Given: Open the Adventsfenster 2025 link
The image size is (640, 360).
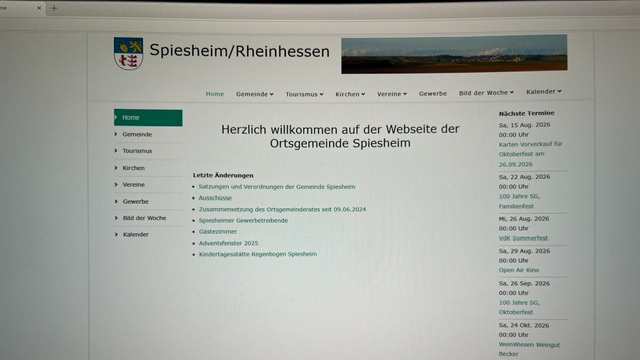Looking at the screenshot, I should click(x=228, y=243).
